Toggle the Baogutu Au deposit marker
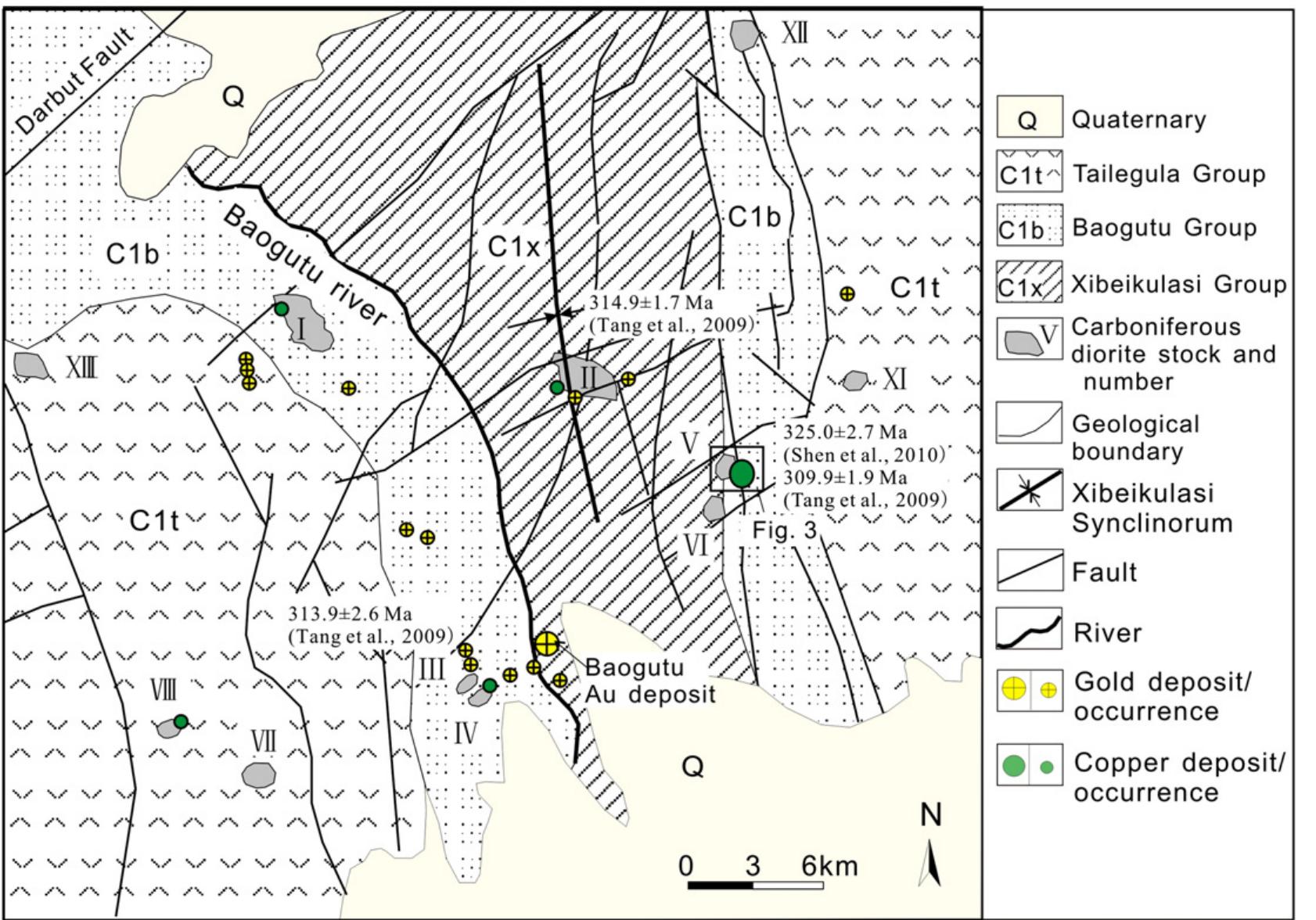 548,643
